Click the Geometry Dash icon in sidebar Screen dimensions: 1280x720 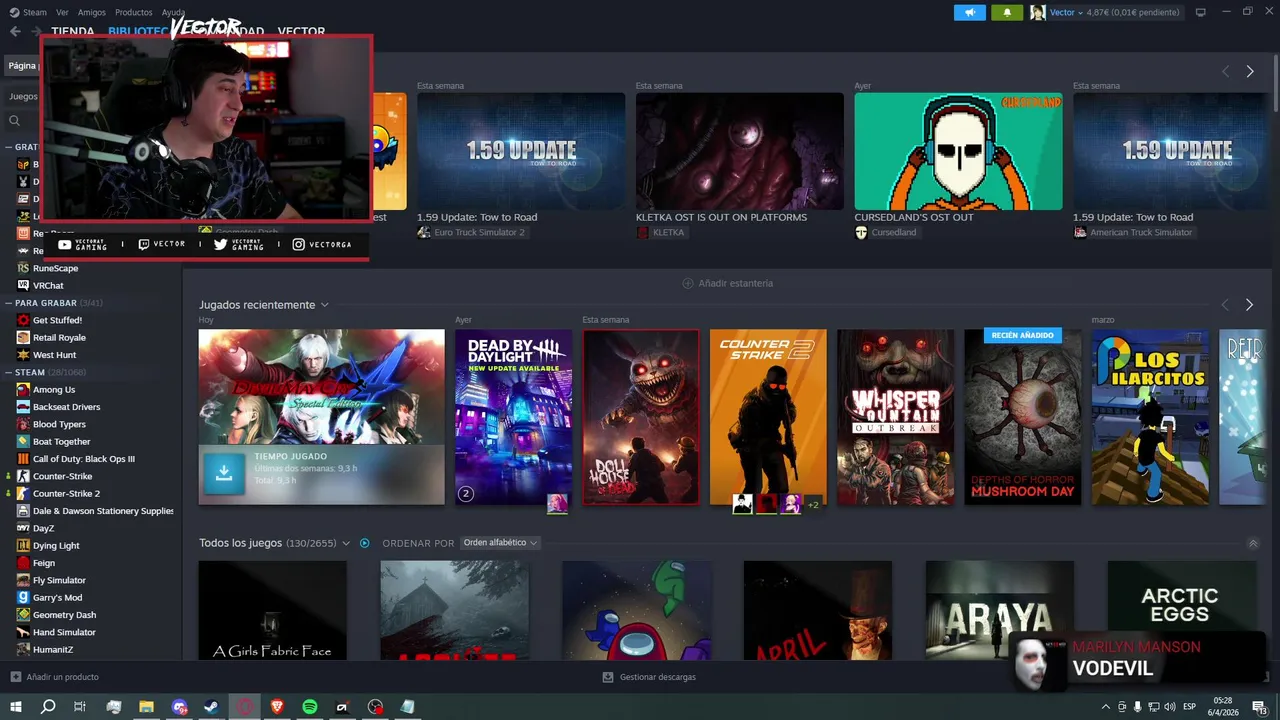pos(23,615)
